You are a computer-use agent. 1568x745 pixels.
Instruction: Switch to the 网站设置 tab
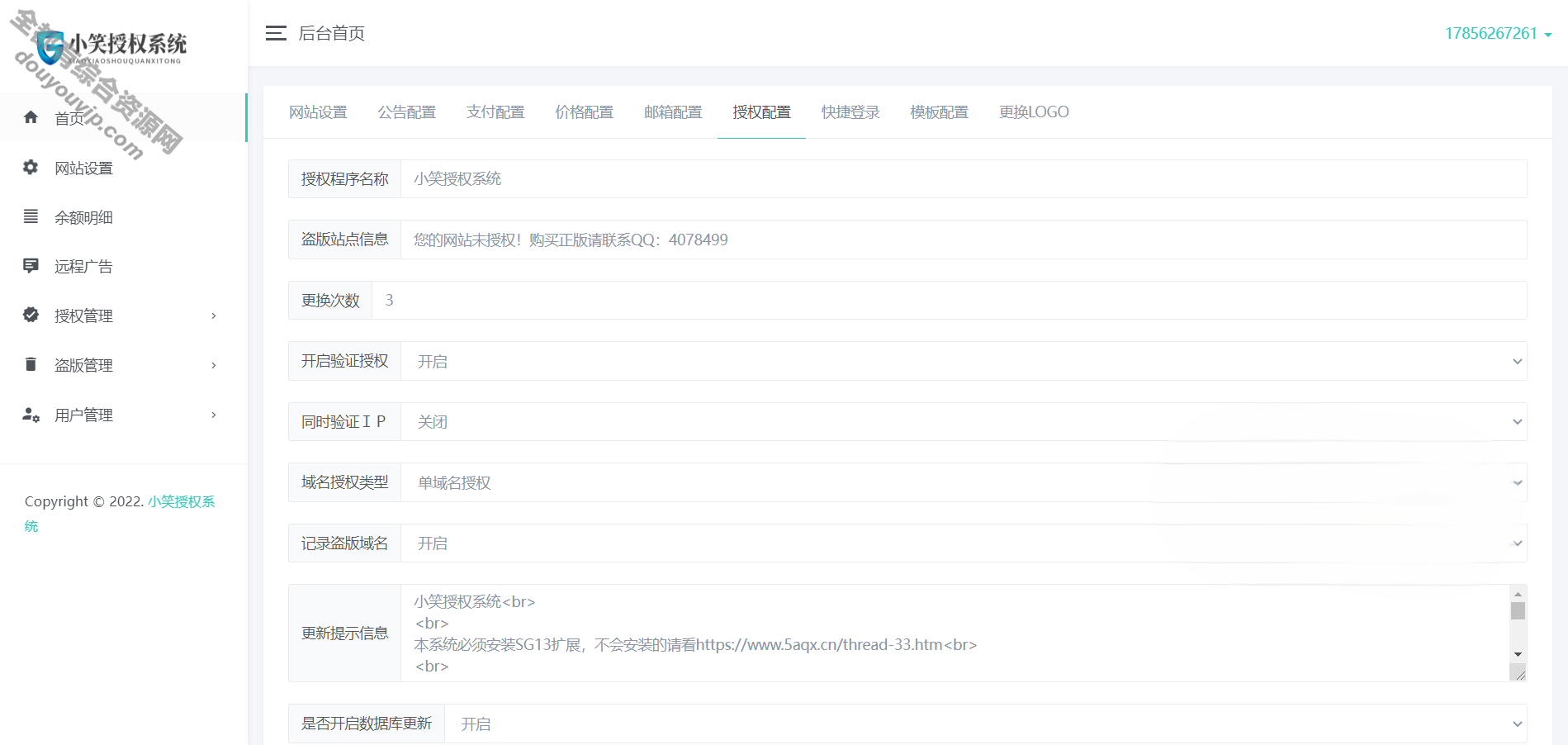pos(318,112)
